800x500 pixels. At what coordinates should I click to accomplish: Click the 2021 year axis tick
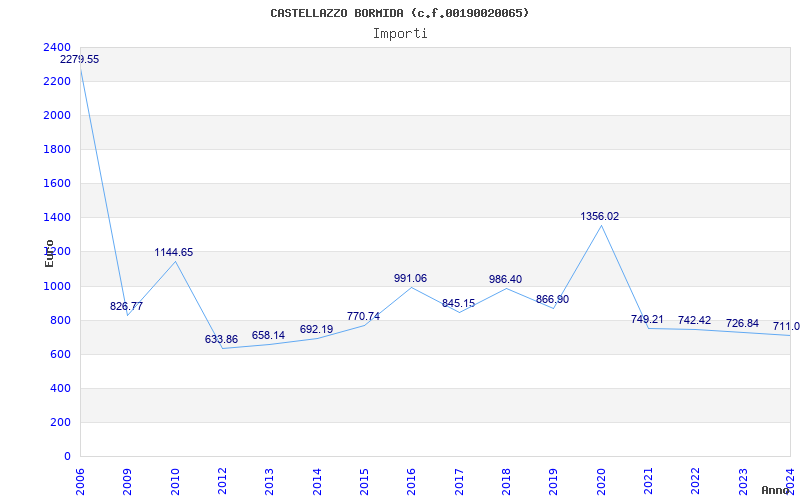point(648,481)
